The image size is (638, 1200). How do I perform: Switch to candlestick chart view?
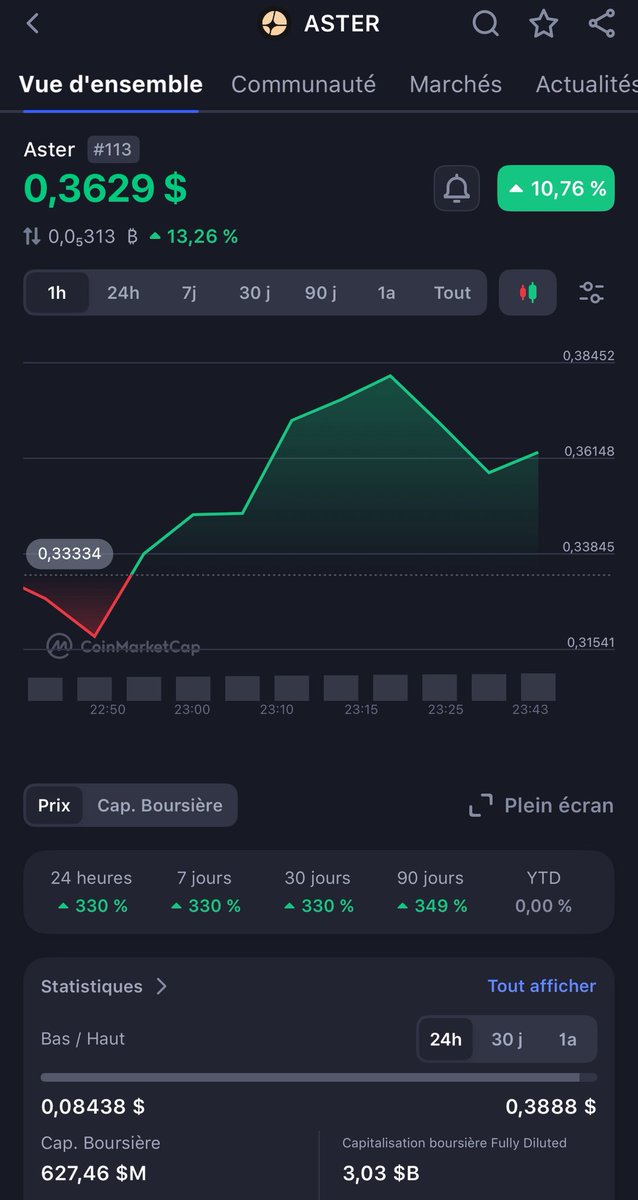point(527,293)
